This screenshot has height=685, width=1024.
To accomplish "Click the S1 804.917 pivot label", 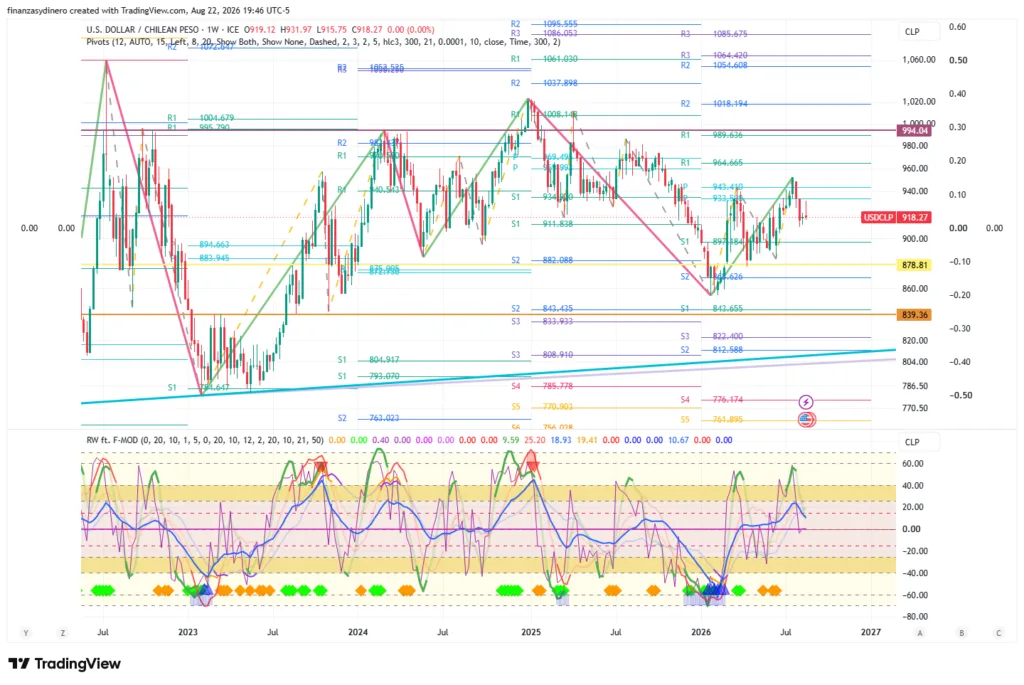I will click(x=368, y=360).
